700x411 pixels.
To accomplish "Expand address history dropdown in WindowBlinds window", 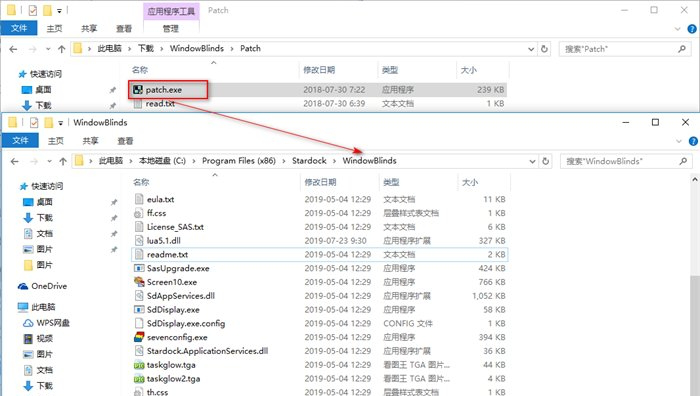I will [532, 161].
